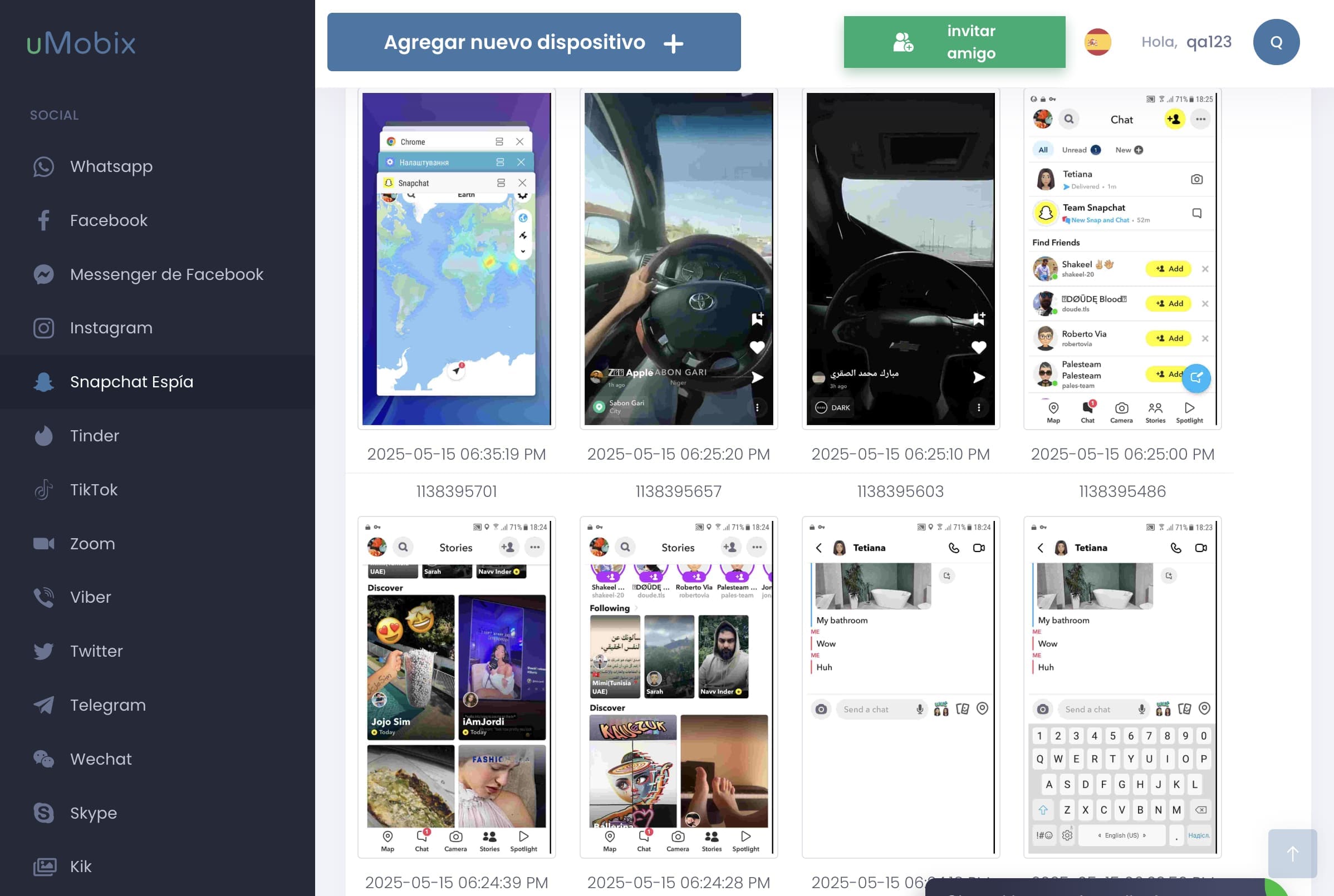Viewport: 1334px width, 896px height.
Task: Open the Whatsapp section icon
Action: pyautogui.click(x=43, y=167)
